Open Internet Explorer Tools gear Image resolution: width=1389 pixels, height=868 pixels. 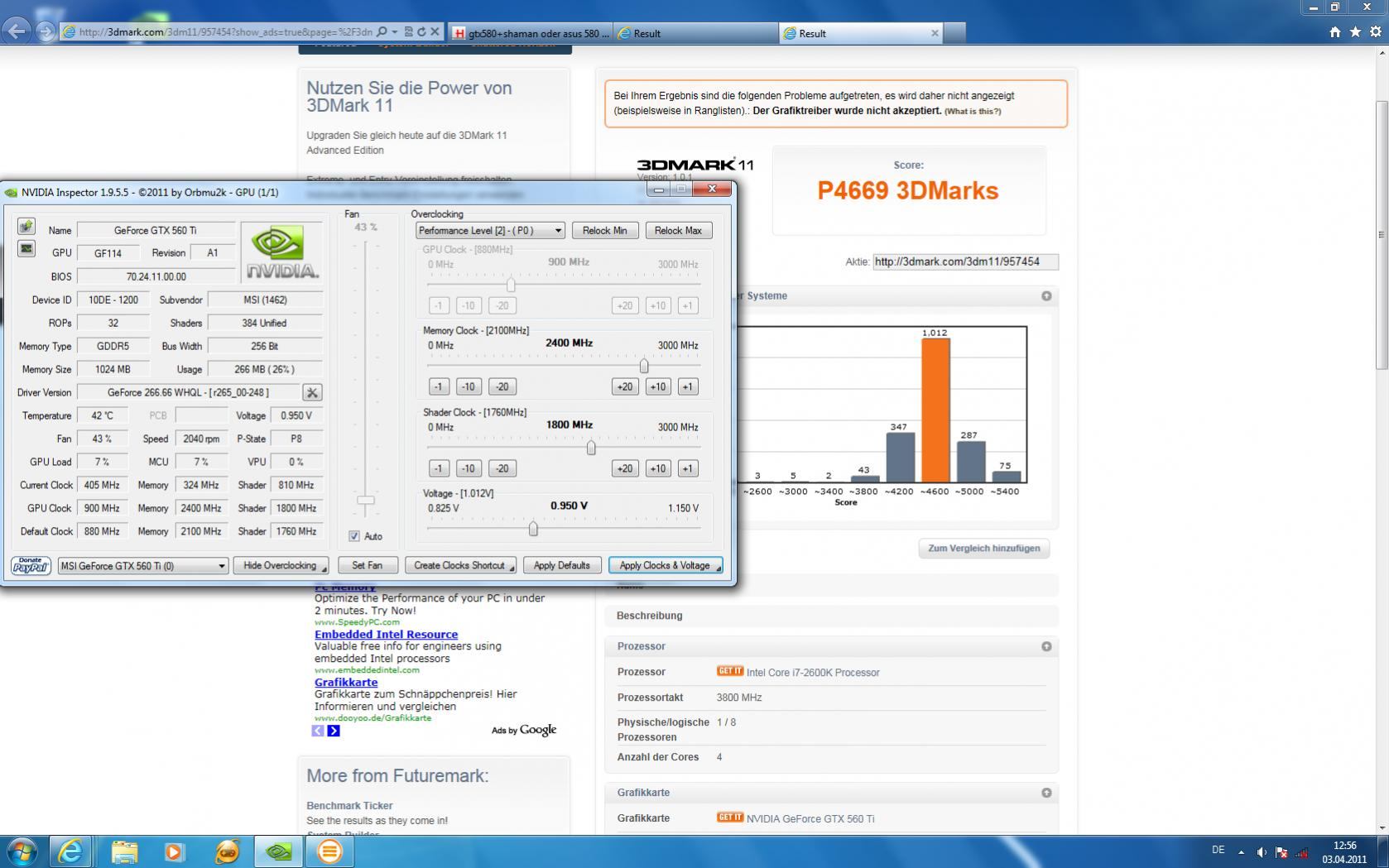1376,32
